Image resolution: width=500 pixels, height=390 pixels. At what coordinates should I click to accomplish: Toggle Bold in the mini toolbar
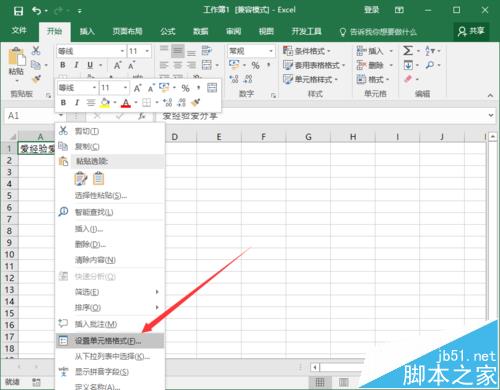coord(63,102)
